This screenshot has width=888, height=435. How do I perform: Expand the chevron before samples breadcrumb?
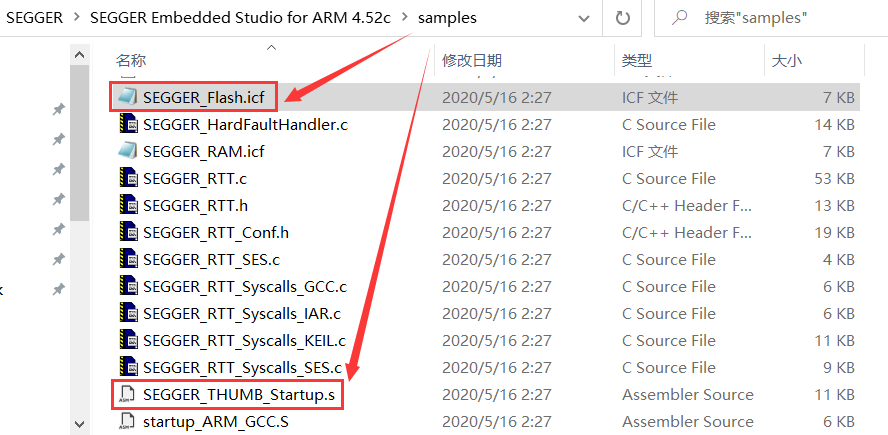tap(404, 17)
